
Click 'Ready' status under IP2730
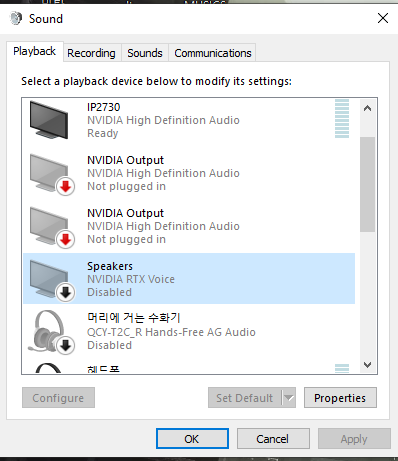(103, 133)
